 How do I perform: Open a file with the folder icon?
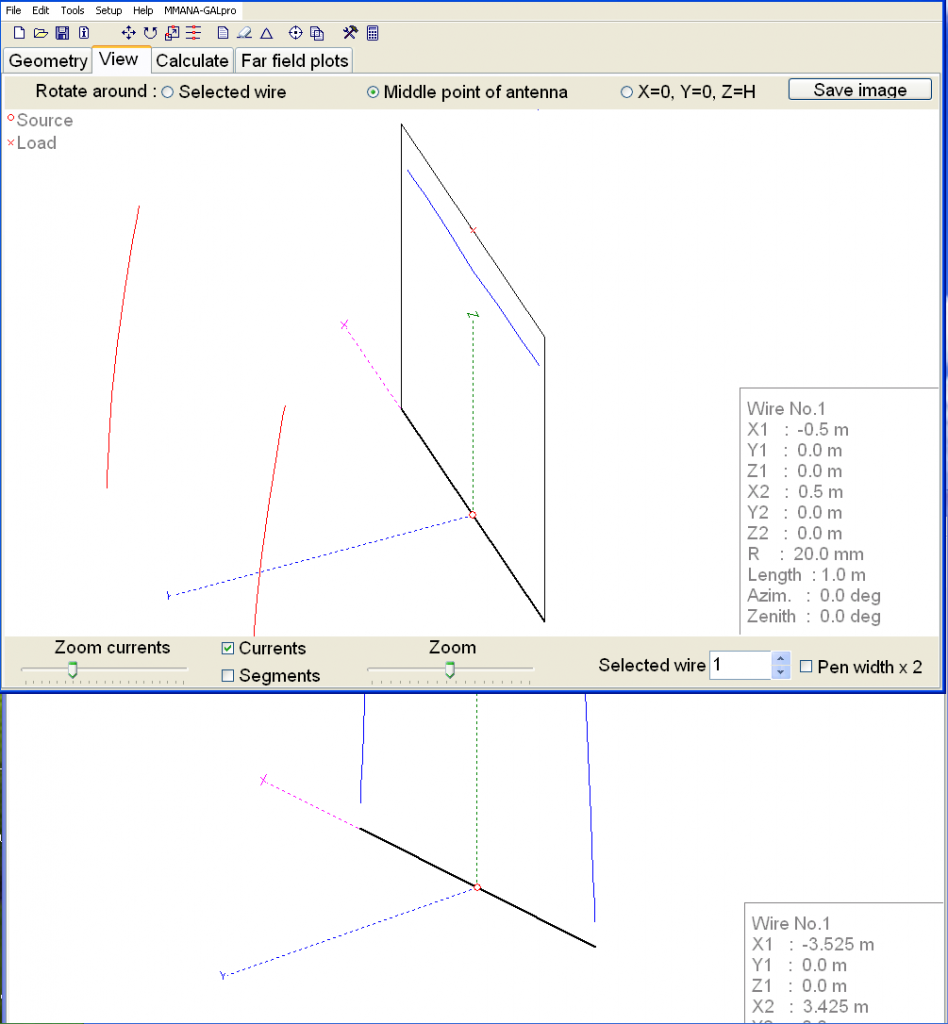pos(41,33)
